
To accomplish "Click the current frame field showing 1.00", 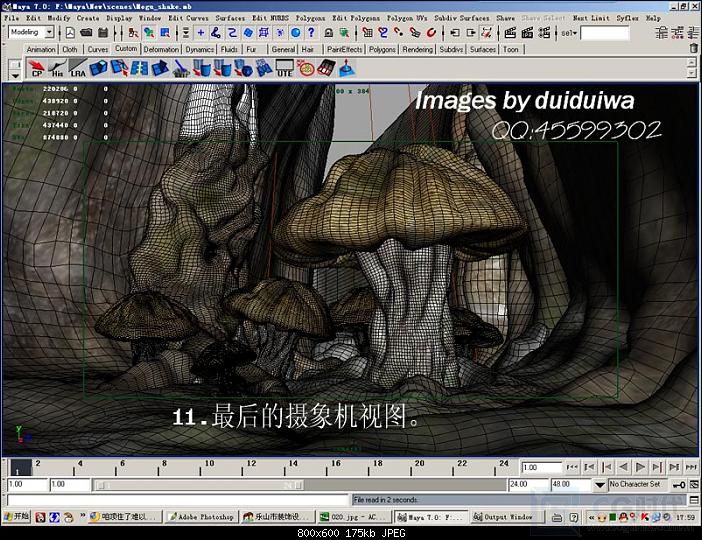I will (541, 467).
